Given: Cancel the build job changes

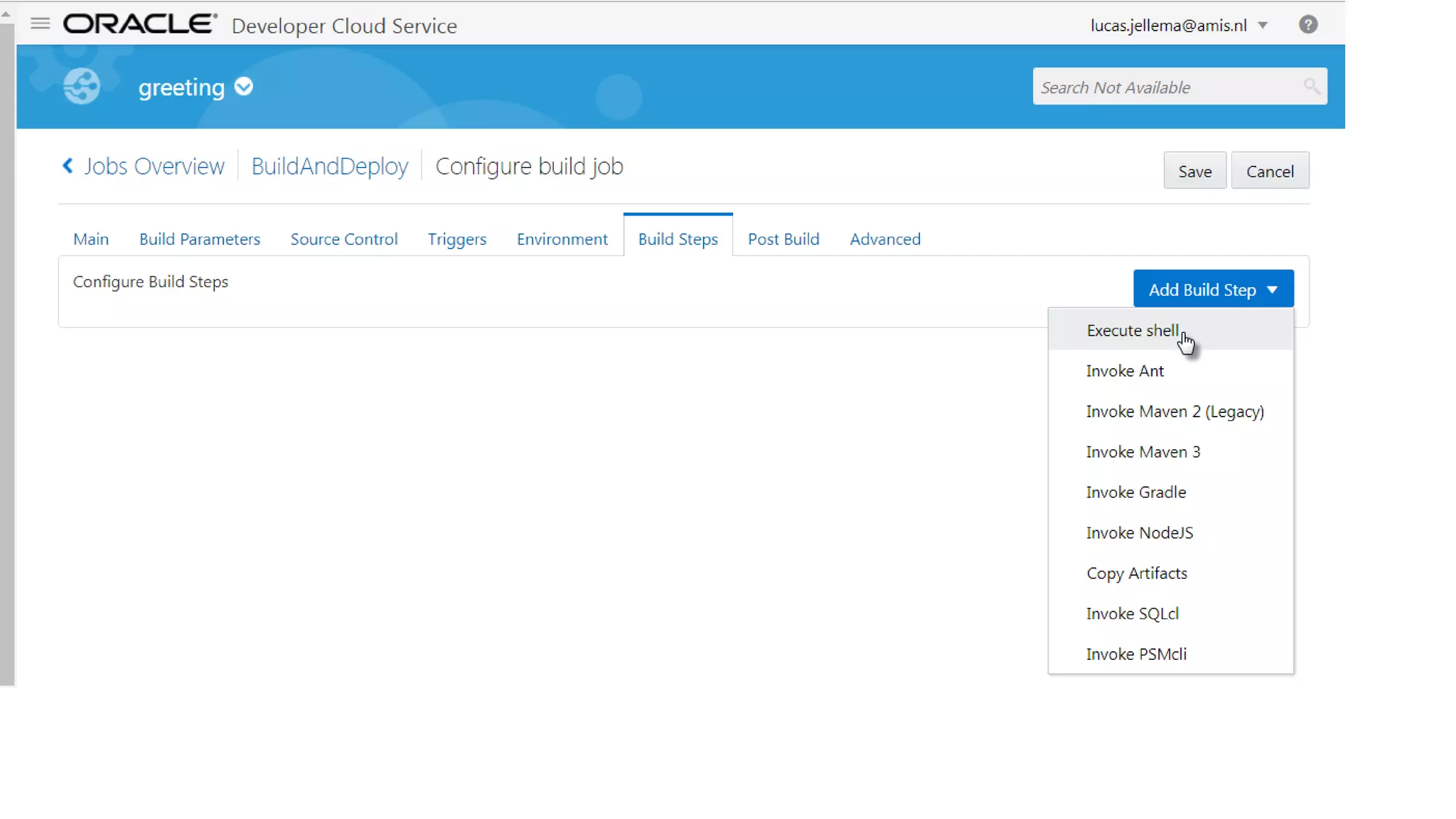Looking at the screenshot, I should tap(1269, 171).
